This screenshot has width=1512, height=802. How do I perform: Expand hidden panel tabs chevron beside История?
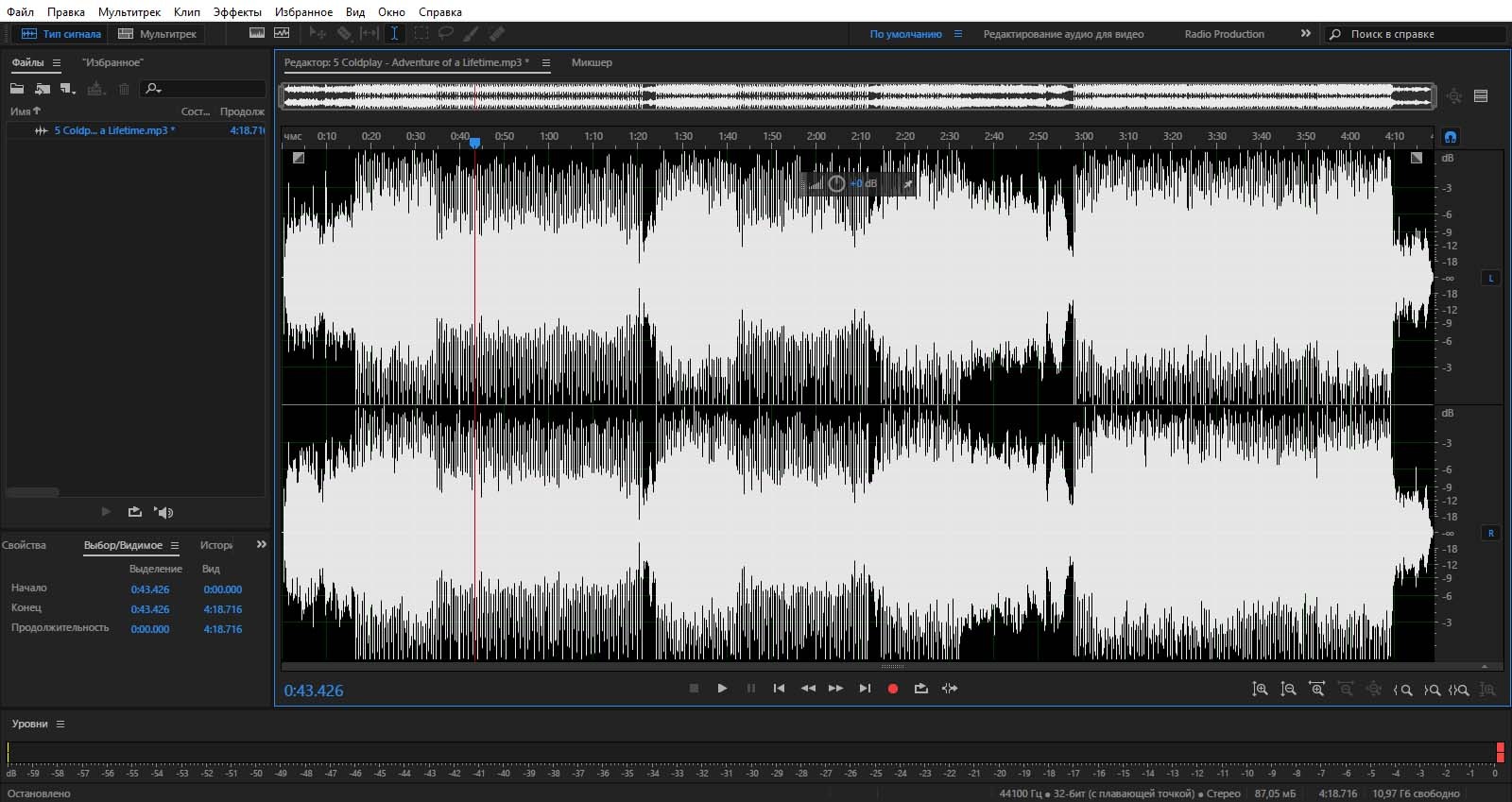(x=262, y=544)
